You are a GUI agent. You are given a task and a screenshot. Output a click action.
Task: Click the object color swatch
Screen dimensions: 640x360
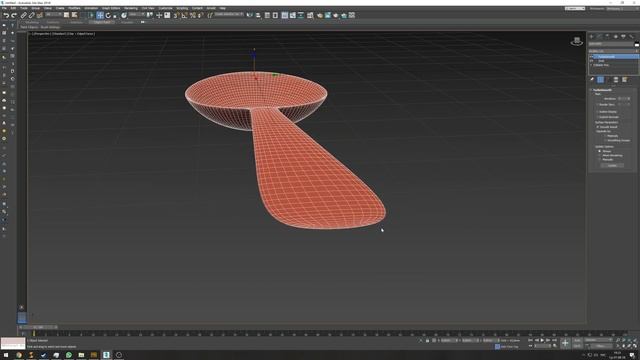[637, 44]
